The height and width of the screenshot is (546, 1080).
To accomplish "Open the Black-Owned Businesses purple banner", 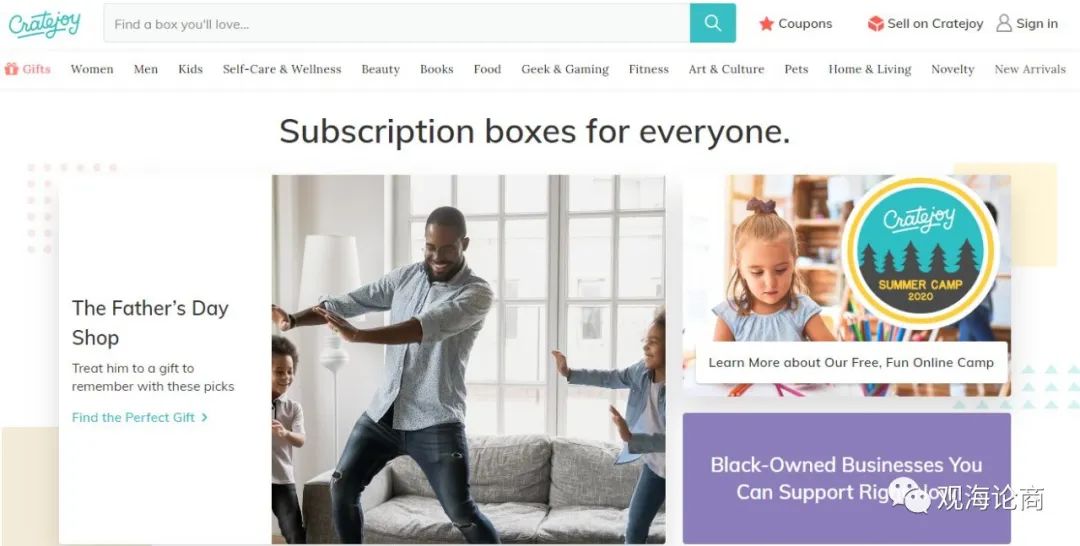I will pyautogui.click(x=847, y=479).
